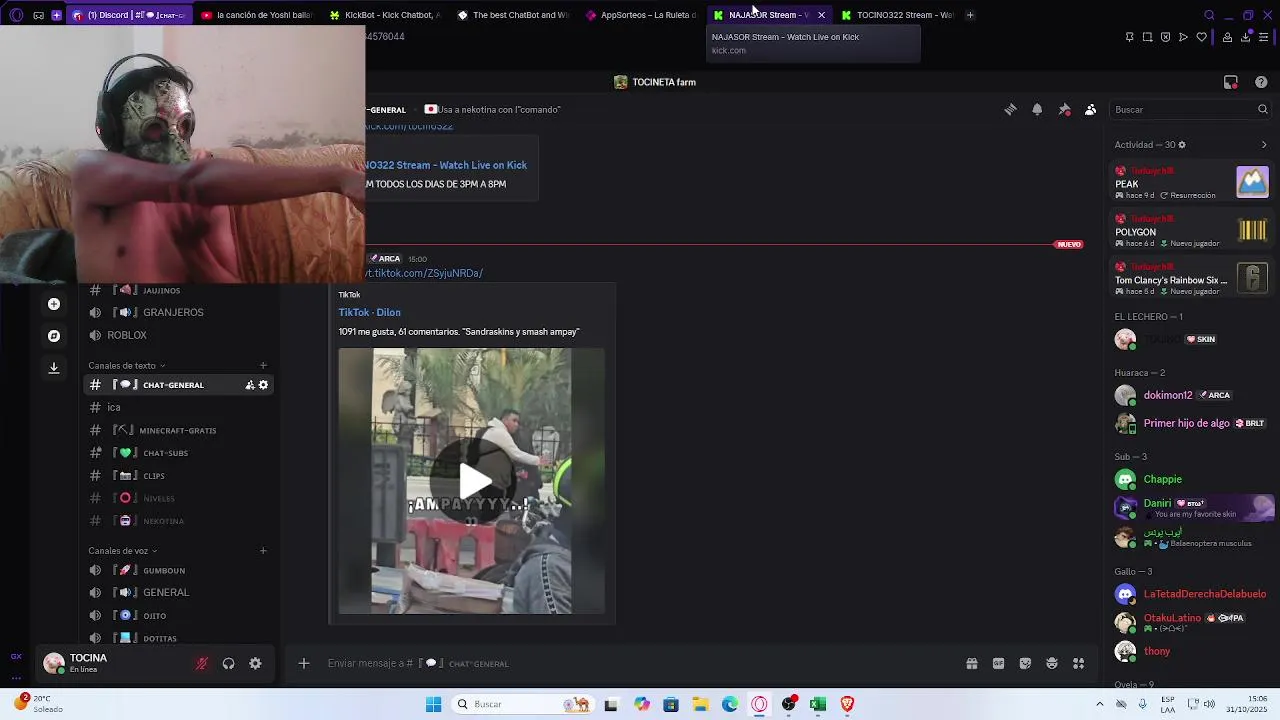The height and width of the screenshot is (720, 1280).
Task: Play the TikTok Dilon video
Action: pyautogui.click(x=475, y=481)
